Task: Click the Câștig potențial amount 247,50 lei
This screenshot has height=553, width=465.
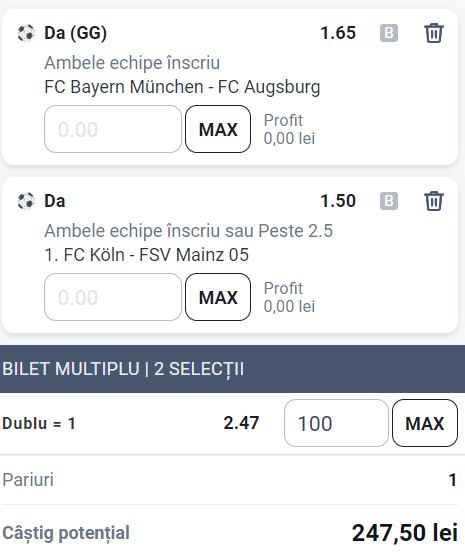Action: click(405, 533)
